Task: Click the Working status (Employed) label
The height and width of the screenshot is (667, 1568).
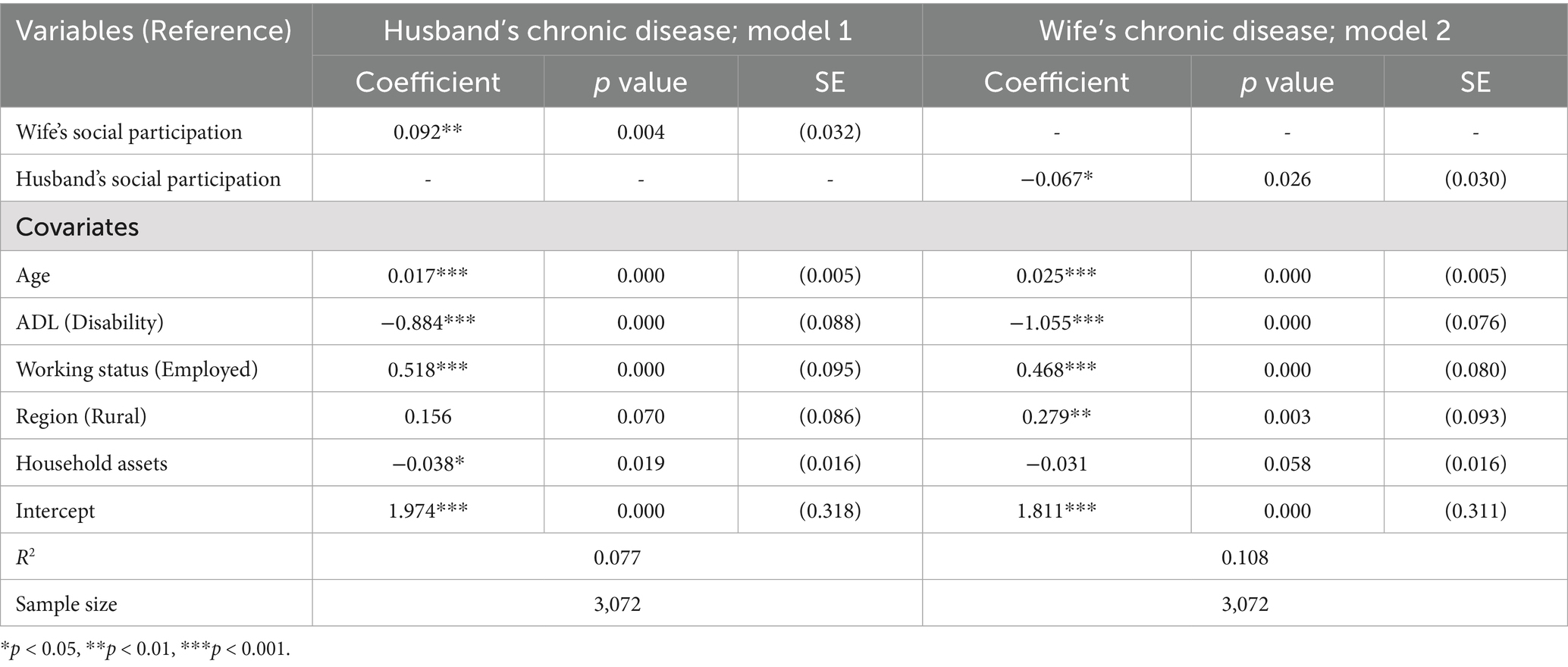Action: click(136, 370)
